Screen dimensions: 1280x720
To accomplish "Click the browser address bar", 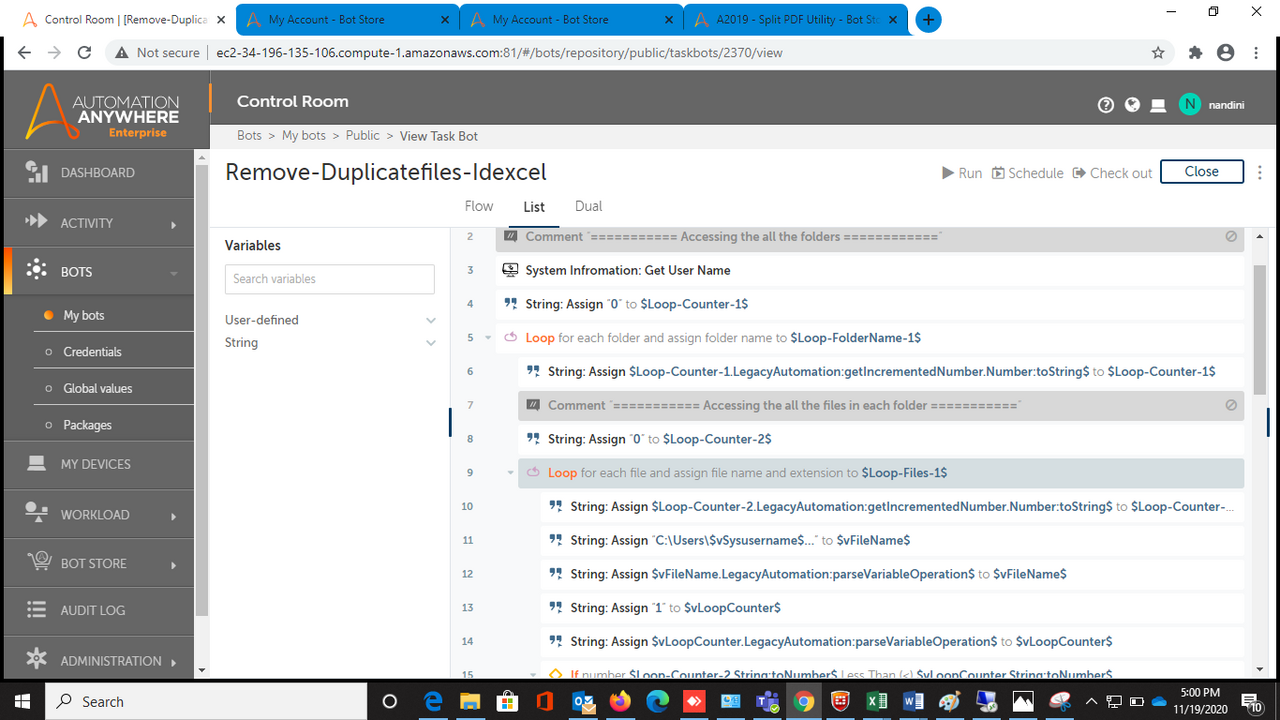I will pos(640,53).
